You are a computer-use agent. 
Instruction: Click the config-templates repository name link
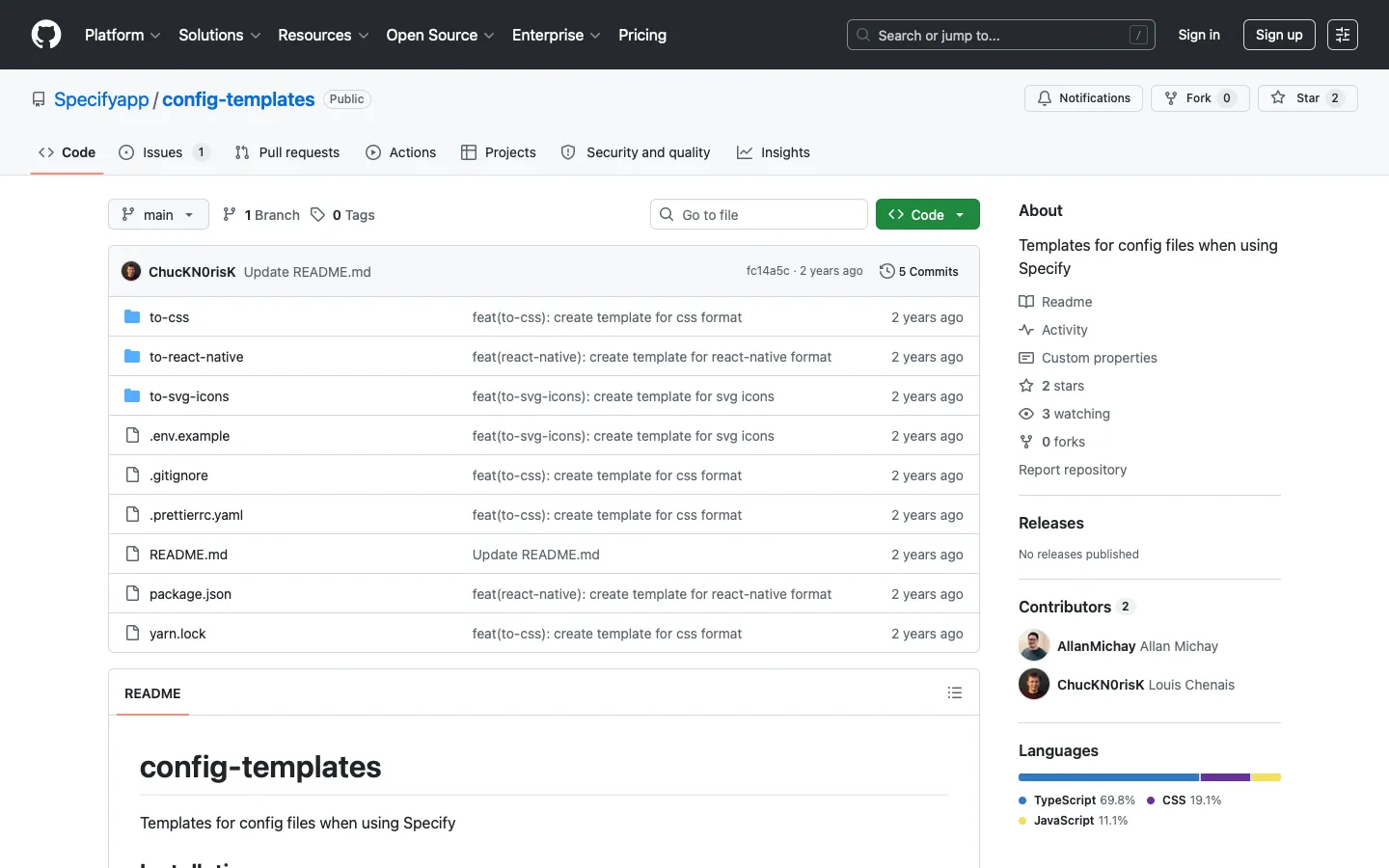[x=238, y=99]
